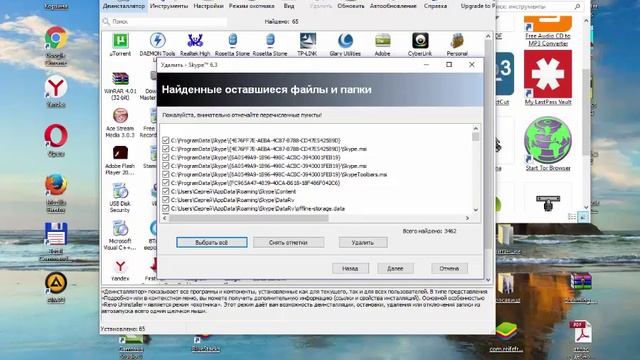Open the Start Tor Browser shortcut
Image resolution: width=640 pixels, height=360 pixels.
pyautogui.click(x=548, y=144)
